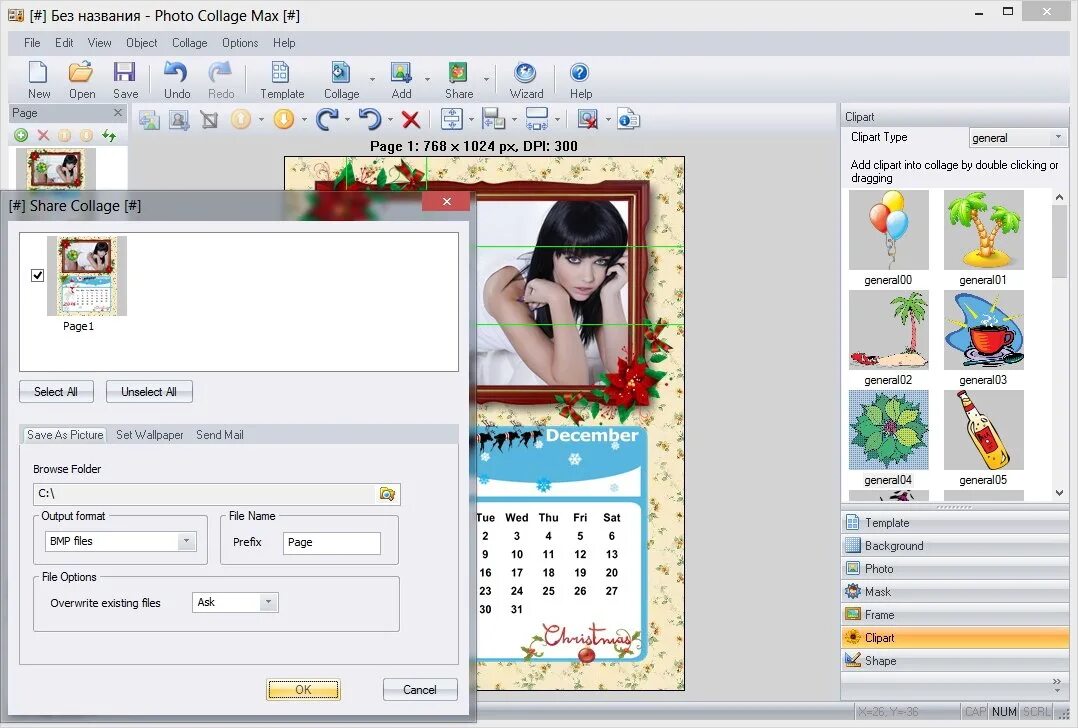Click the rotate counterclockwise blue arrow icon
This screenshot has width=1078, height=728.
point(370,120)
